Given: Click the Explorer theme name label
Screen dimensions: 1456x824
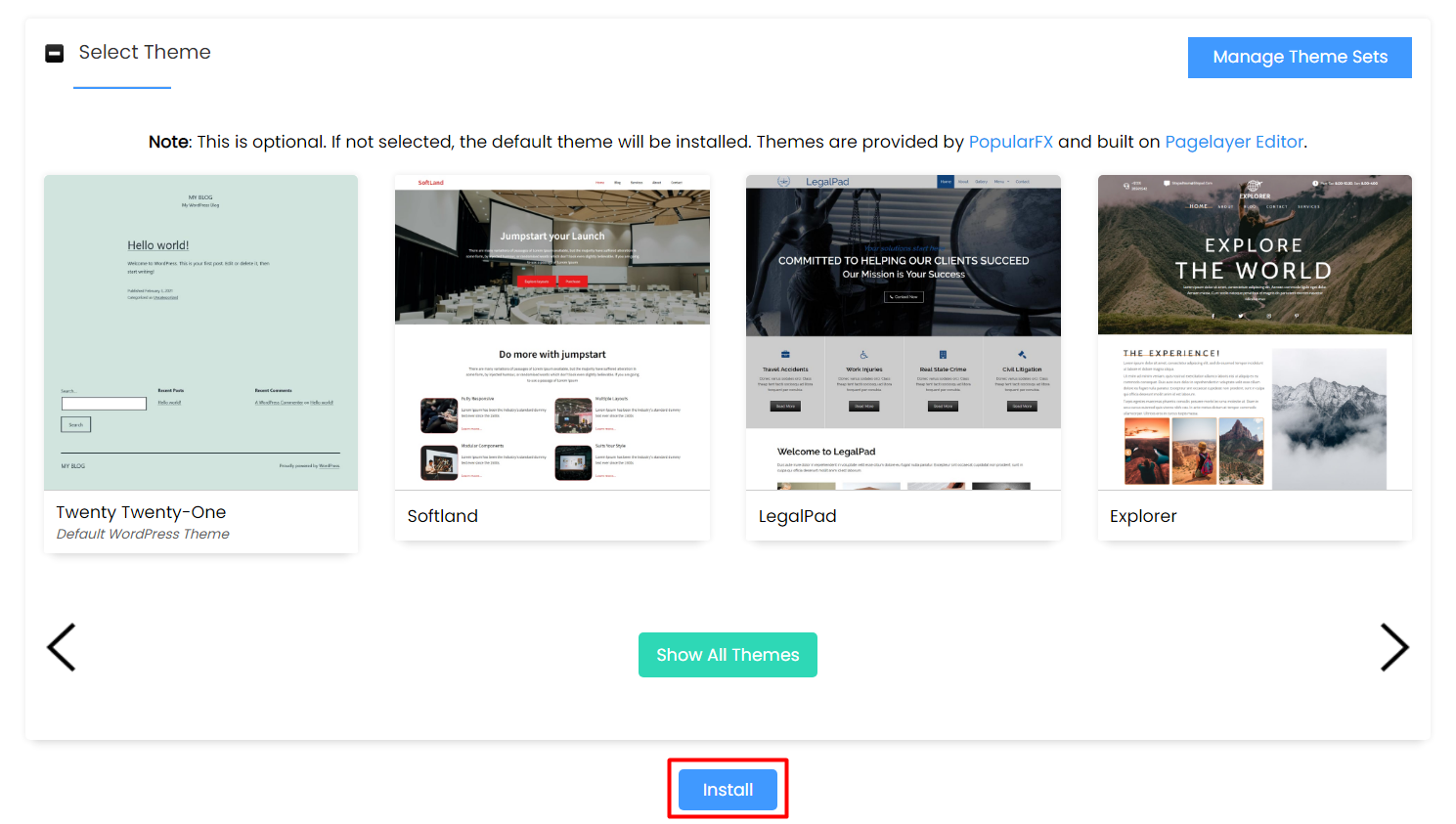Looking at the screenshot, I should [1142, 516].
